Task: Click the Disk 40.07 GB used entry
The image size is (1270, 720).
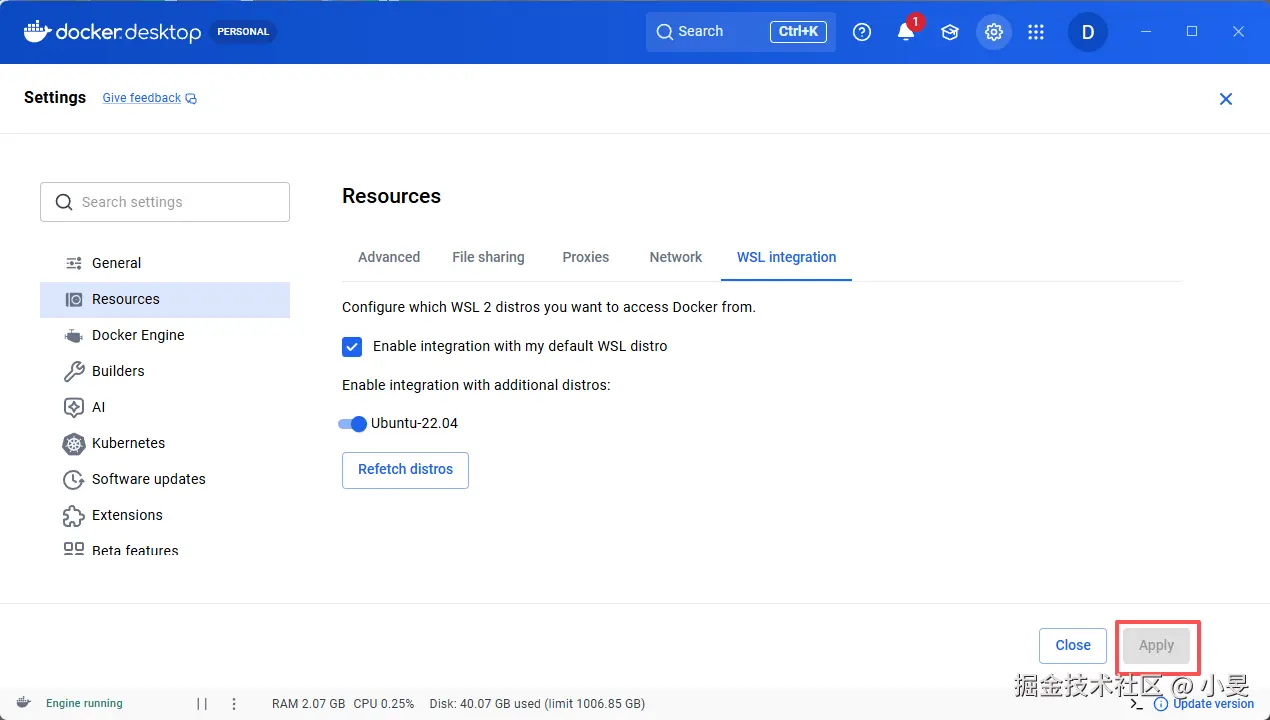Action: [x=537, y=704]
